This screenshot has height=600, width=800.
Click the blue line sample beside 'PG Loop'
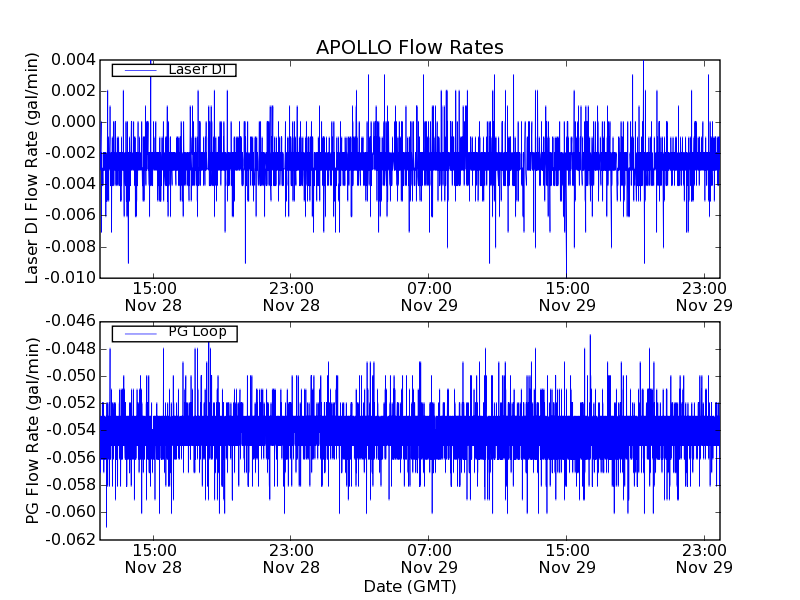(139, 333)
